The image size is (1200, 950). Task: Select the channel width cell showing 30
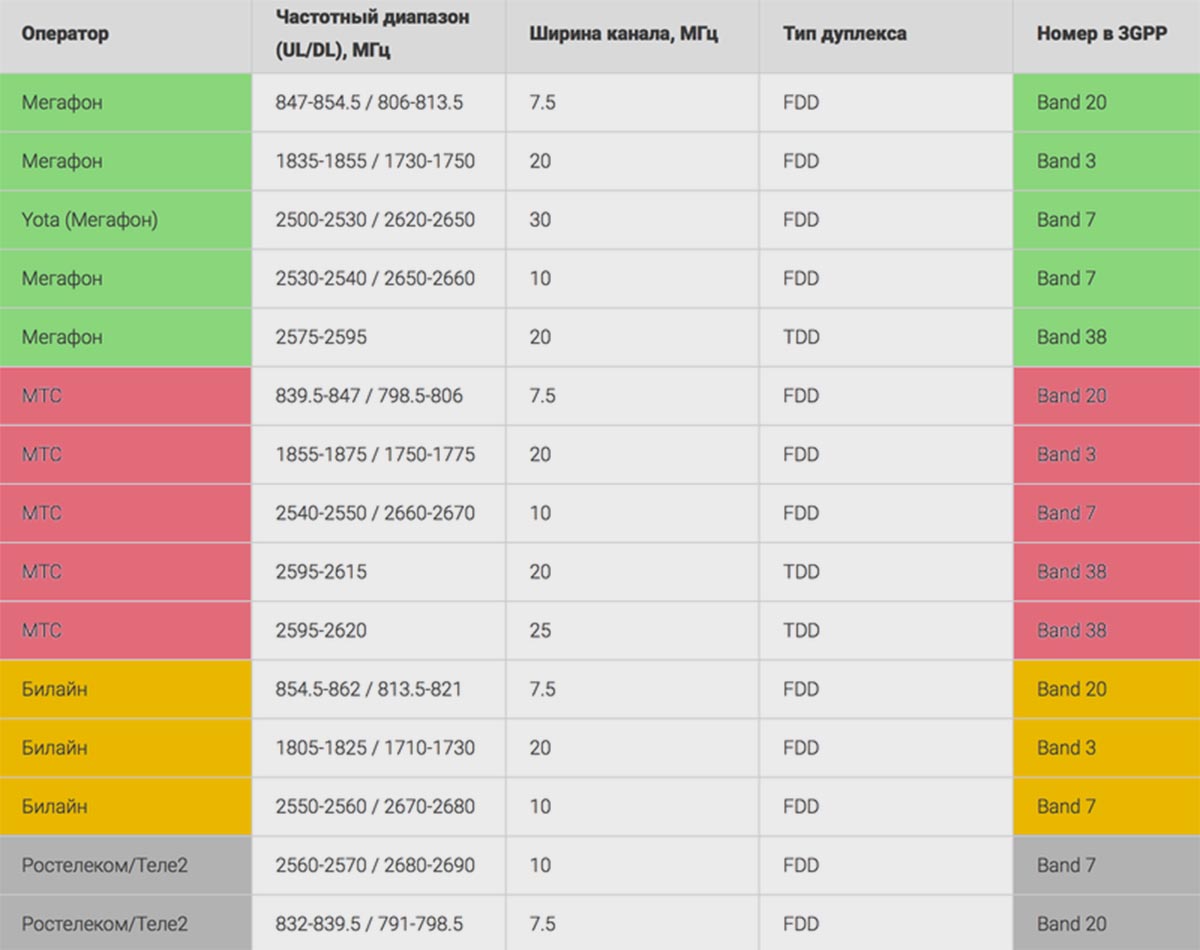tap(540, 220)
